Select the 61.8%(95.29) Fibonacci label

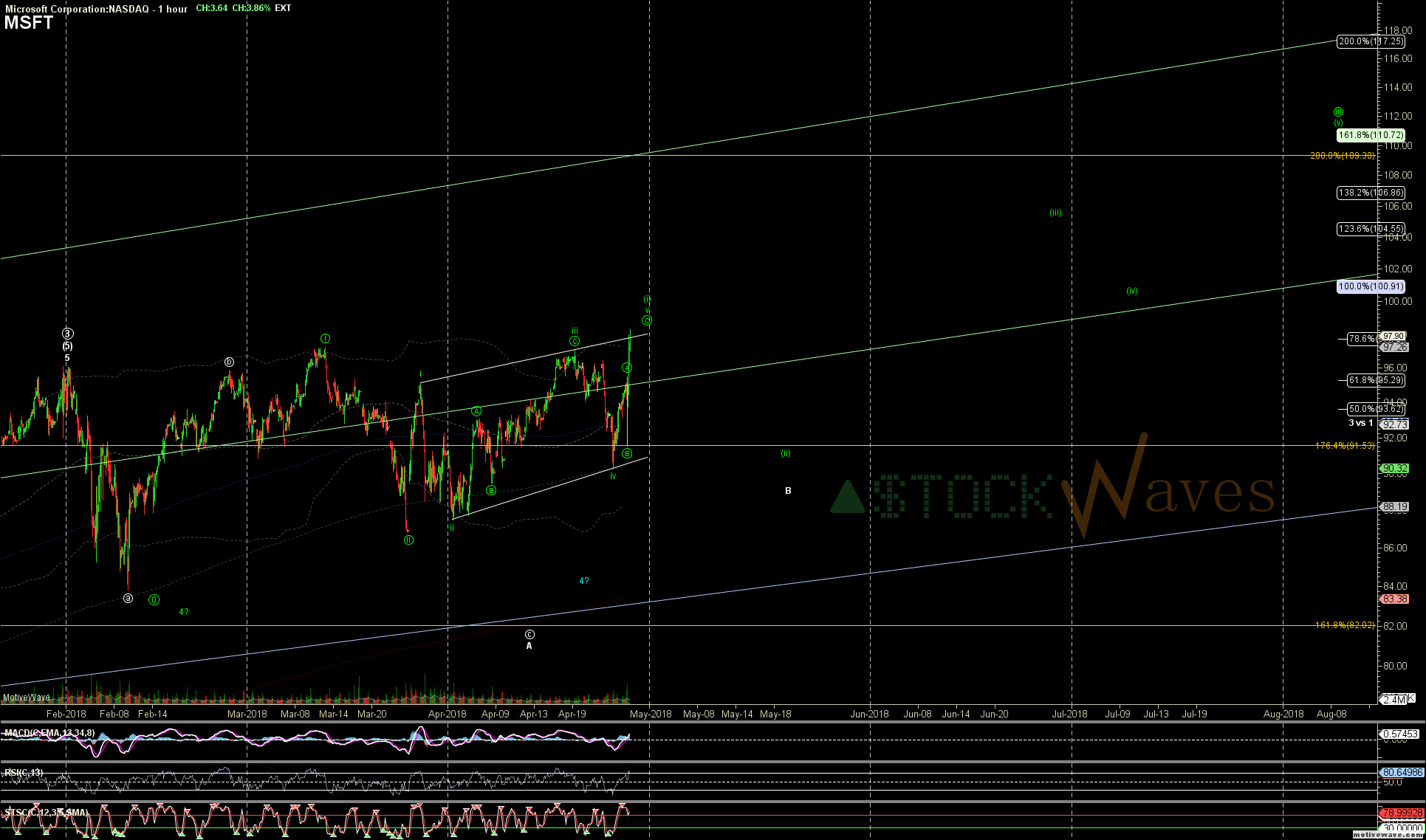pyautogui.click(x=1376, y=380)
